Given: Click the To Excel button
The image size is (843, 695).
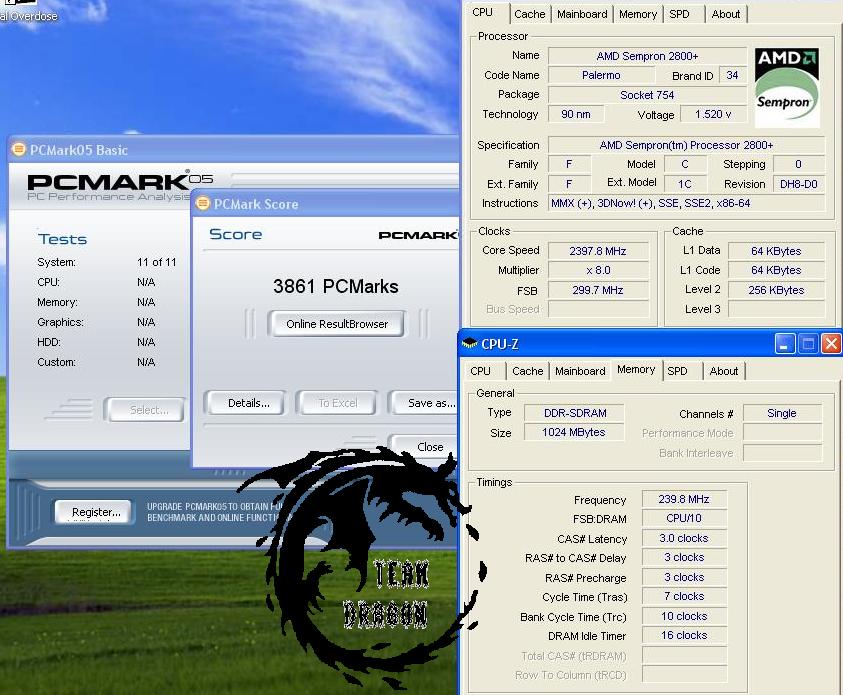Looking at the screenshot, I should [x=337, y=403].
